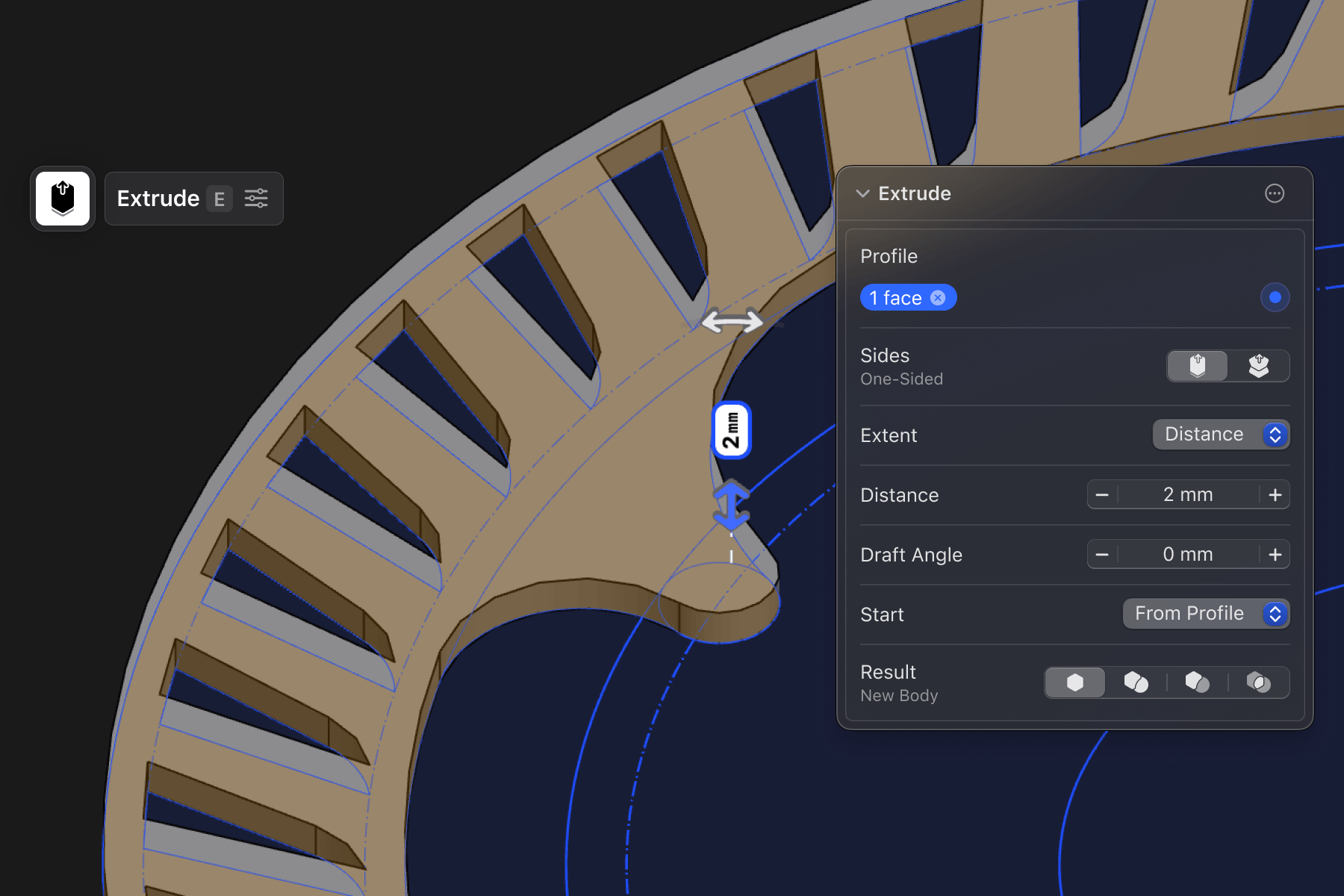
Task: Open Extrude panel more options ellipsis
Action: (x=1275, y=193)
